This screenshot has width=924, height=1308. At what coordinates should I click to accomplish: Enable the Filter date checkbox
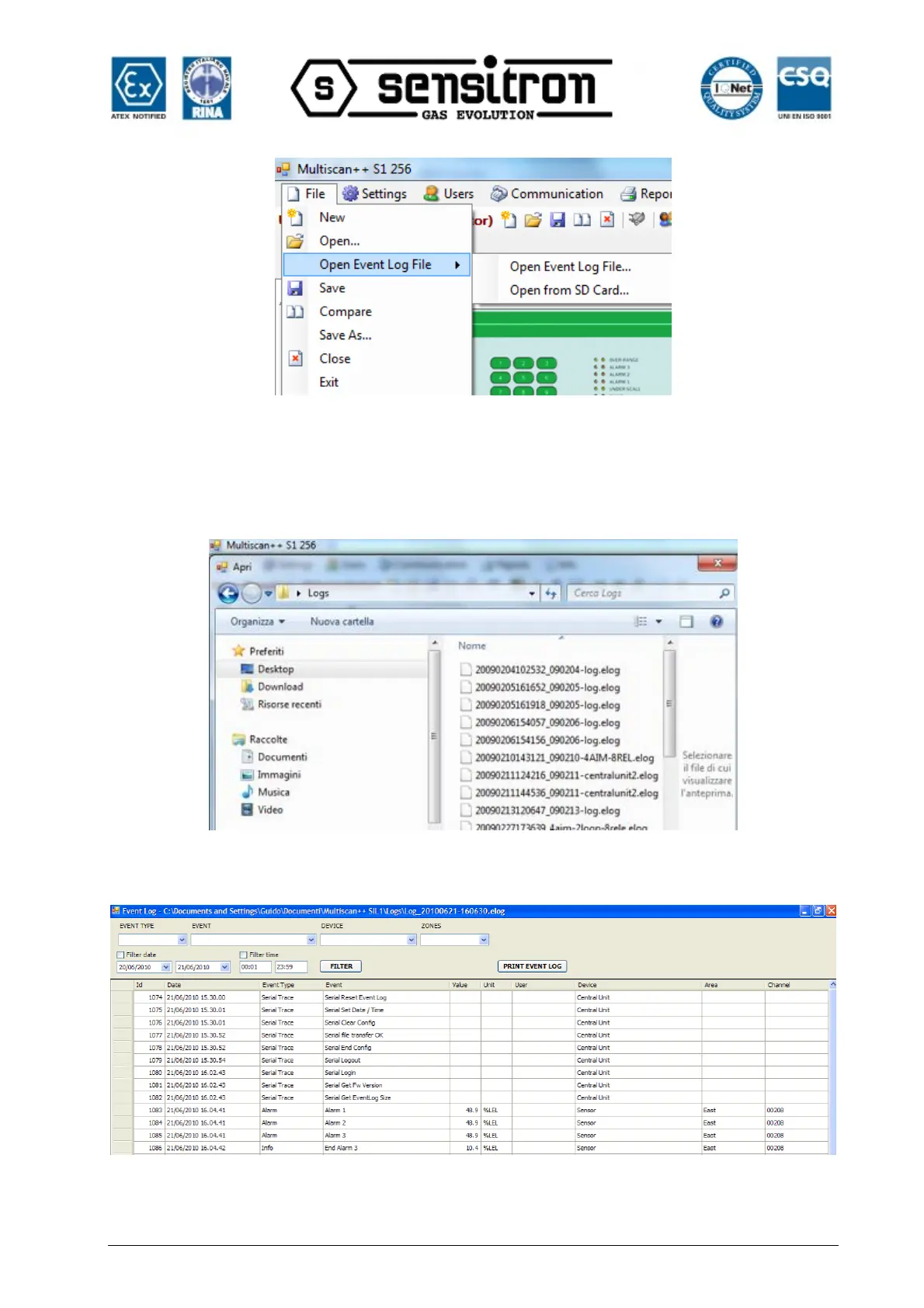point(120,955)
